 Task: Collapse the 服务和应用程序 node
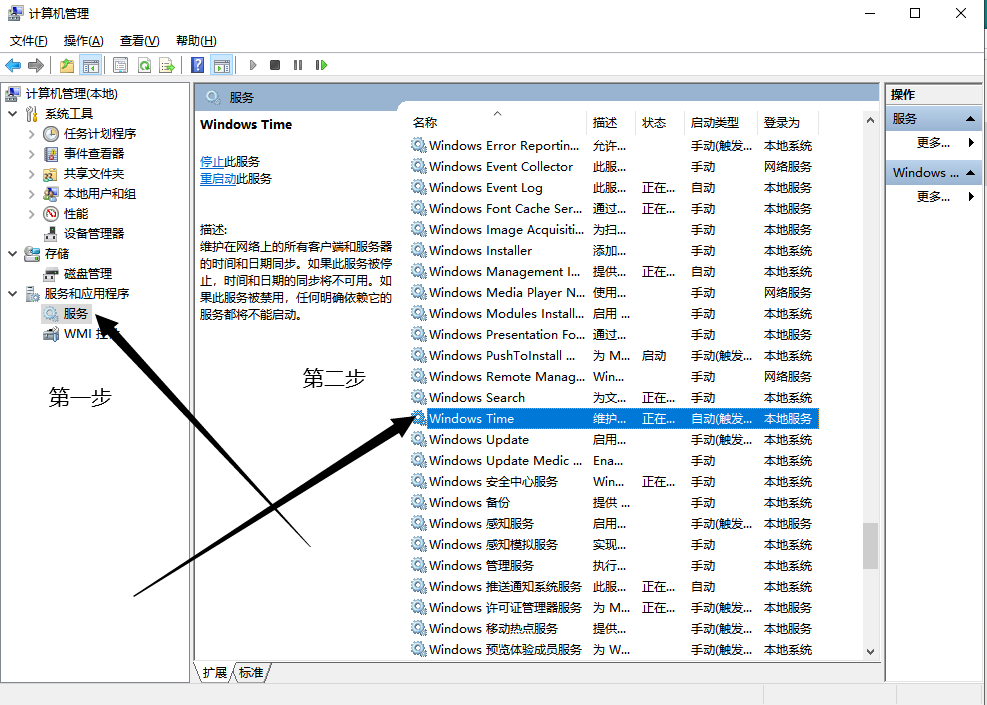[x=13, y=293]
